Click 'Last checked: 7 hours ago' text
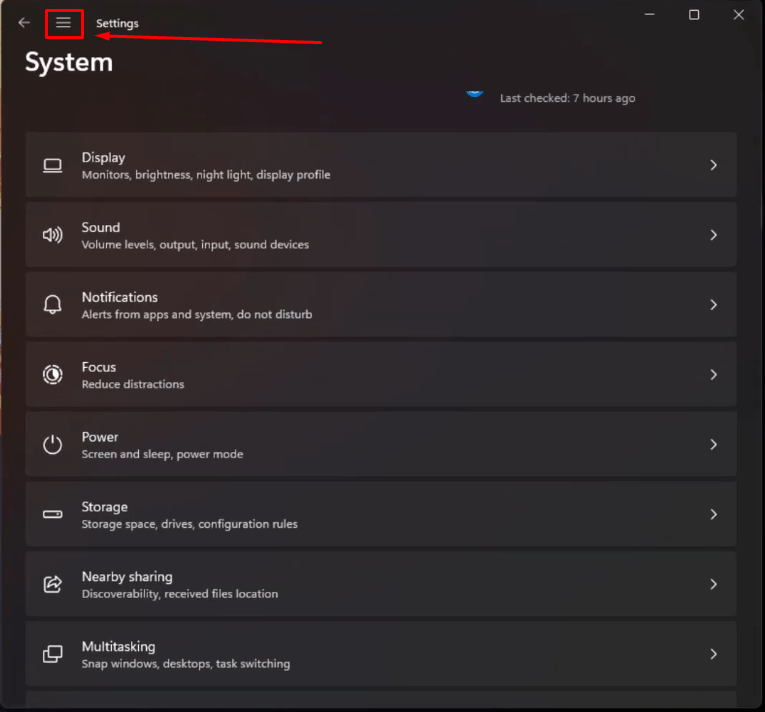 (x=567, y=98)
